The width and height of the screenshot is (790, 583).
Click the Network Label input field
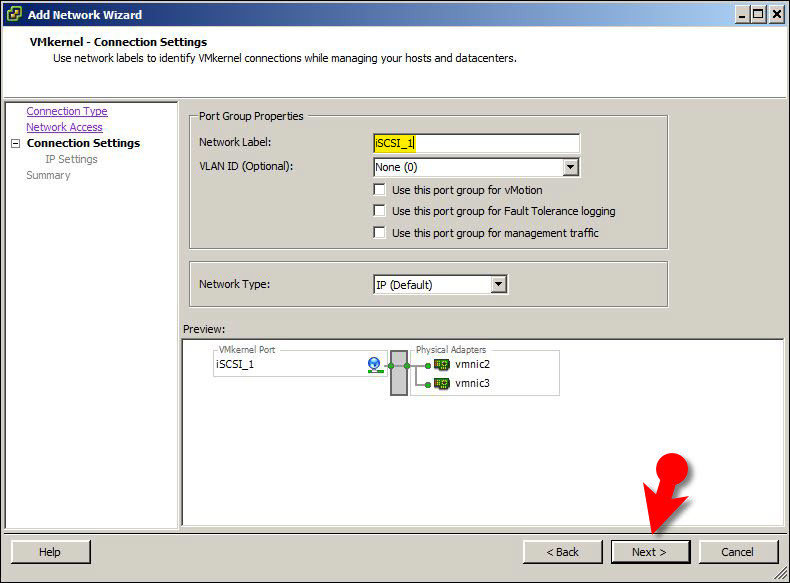click(476, 143)
